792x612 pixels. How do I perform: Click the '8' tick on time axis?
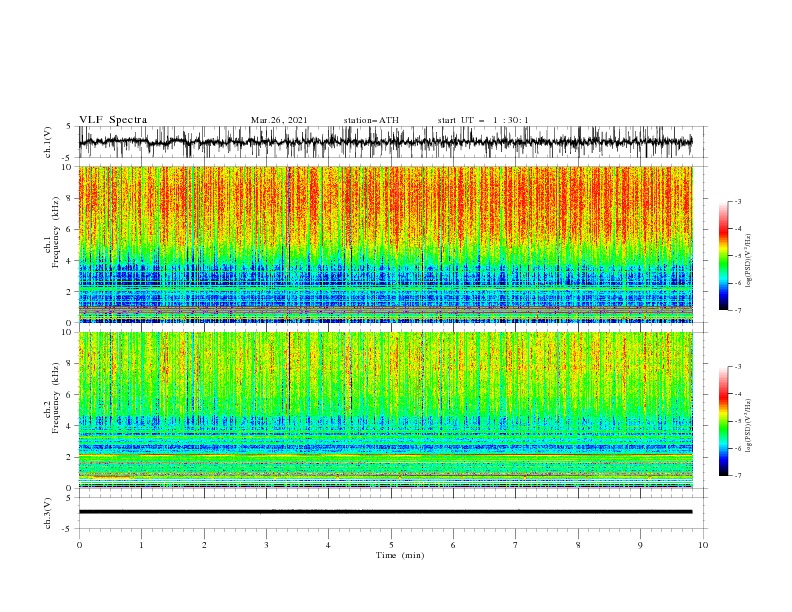(x=578, y=545)
